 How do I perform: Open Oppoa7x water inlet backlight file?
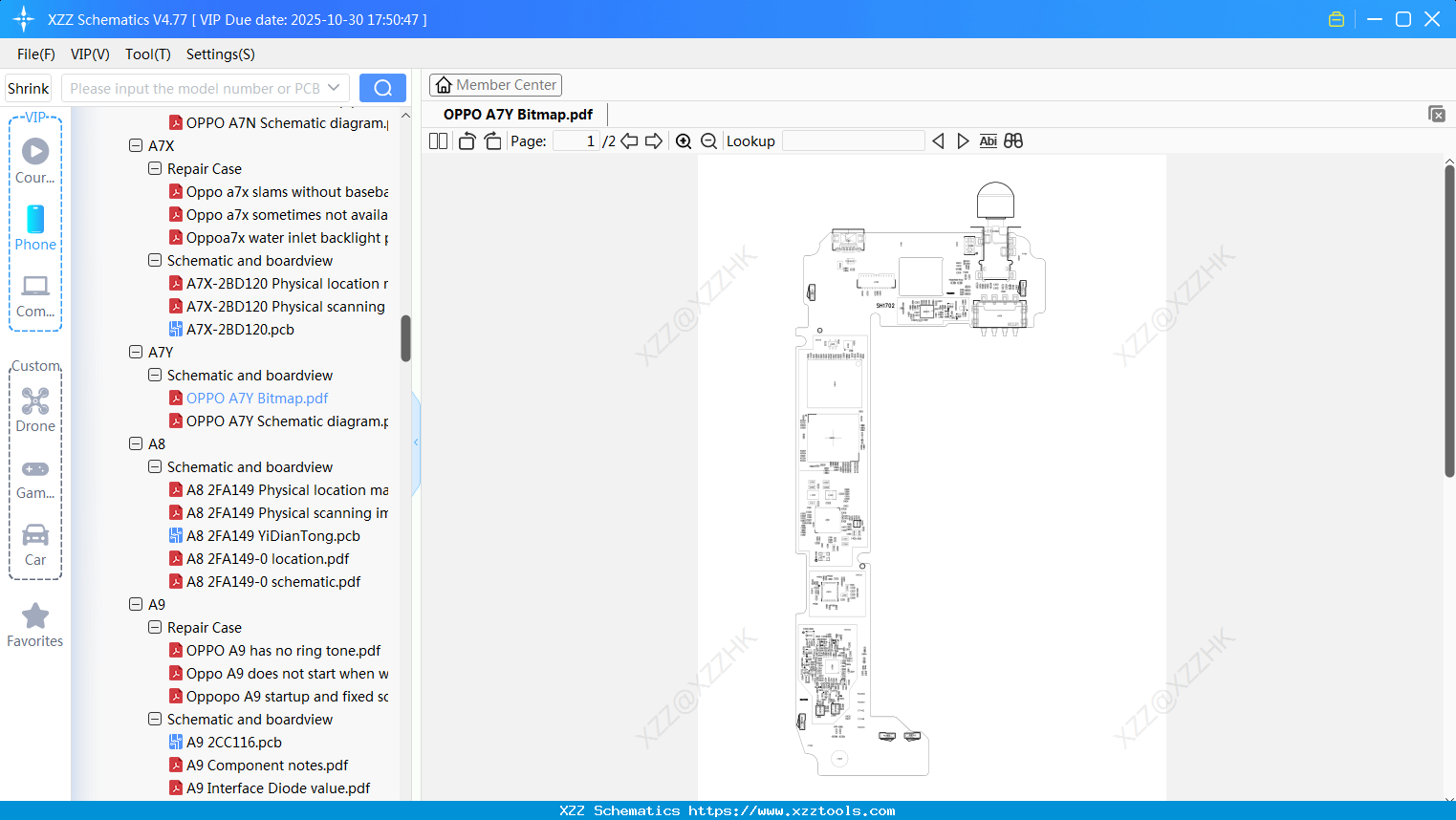click(x=287, y=238)
